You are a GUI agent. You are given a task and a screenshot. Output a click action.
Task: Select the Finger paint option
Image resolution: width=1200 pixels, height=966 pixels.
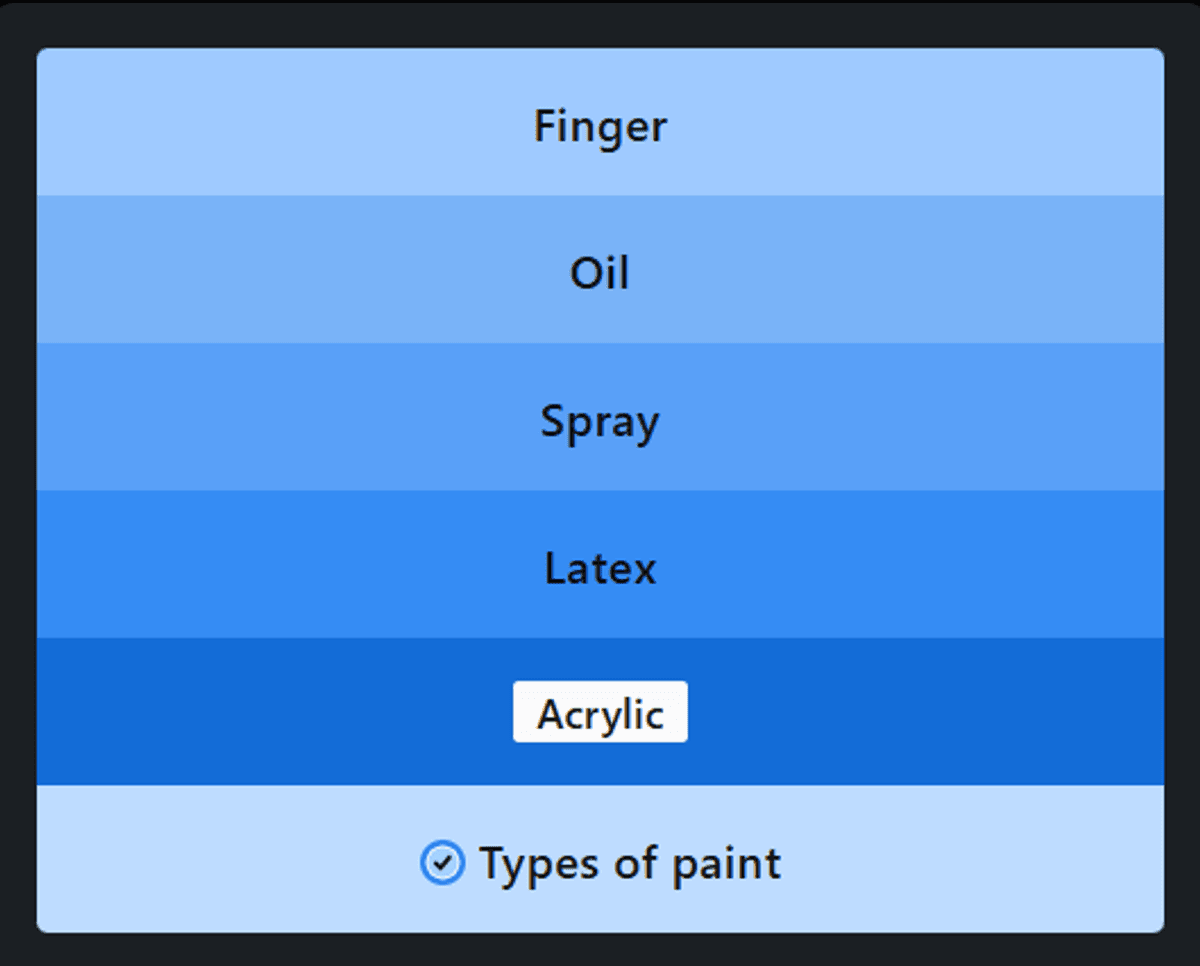coord(600,126)
